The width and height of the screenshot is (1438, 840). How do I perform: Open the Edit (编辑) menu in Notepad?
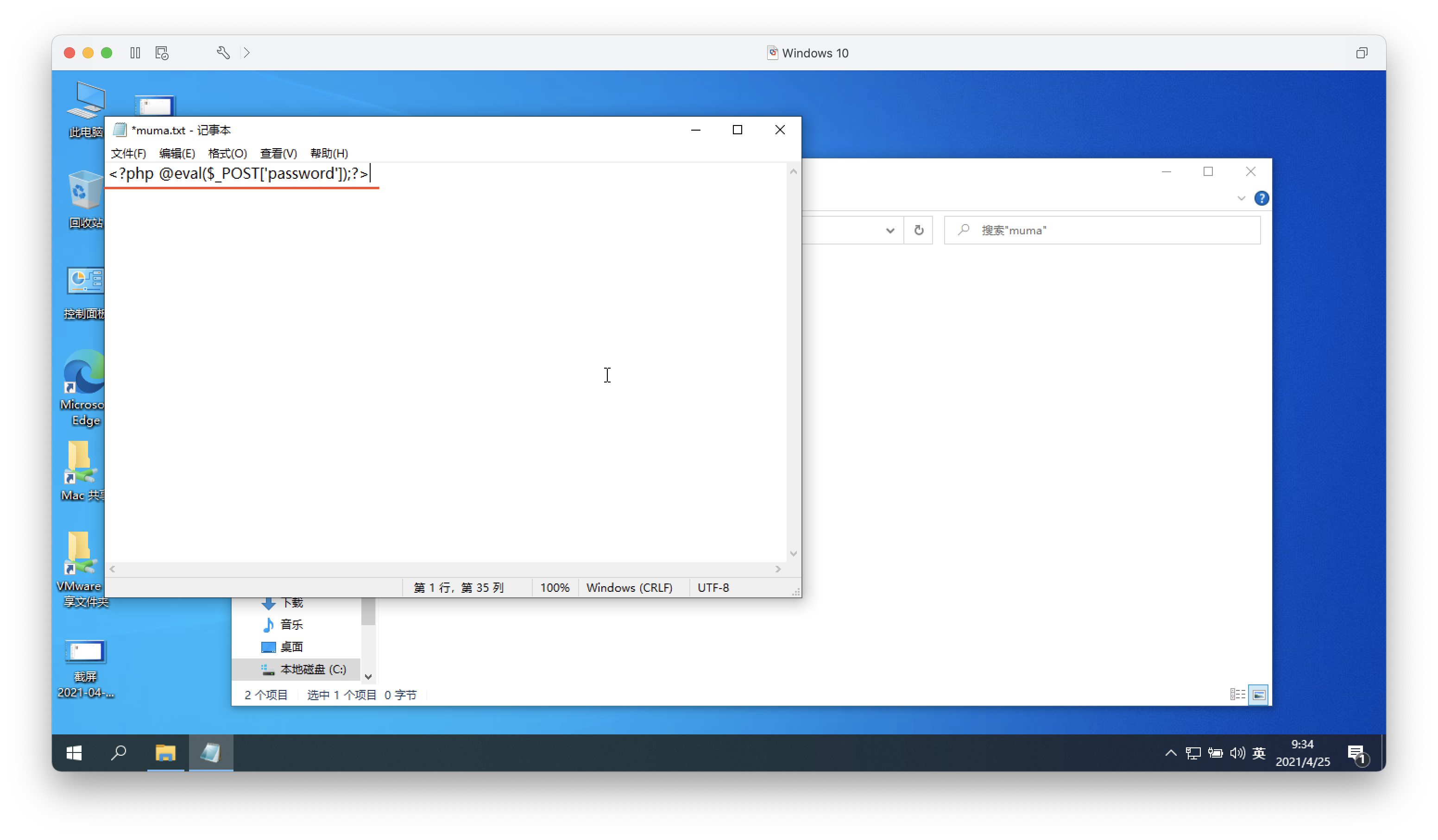click(x=177, y=153)
